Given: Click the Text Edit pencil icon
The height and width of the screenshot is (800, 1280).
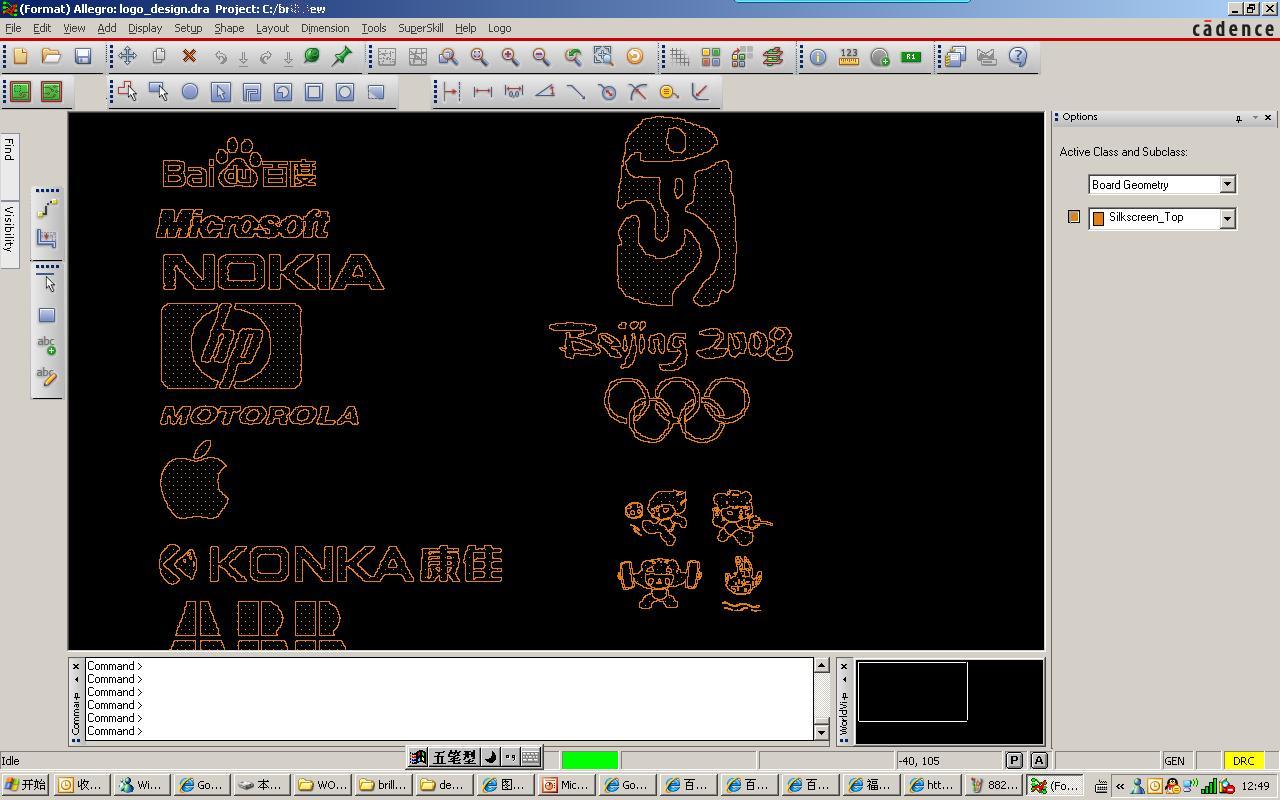Looking at the screenshot, I should (46, 376).
